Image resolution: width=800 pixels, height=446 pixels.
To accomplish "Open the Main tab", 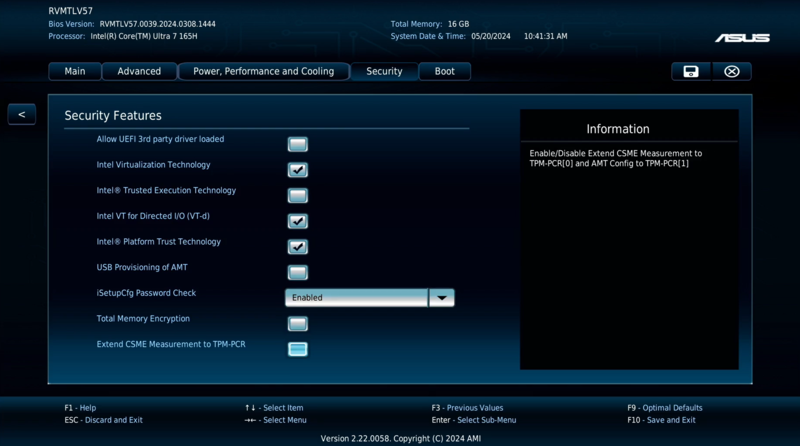I will point(74,71).
